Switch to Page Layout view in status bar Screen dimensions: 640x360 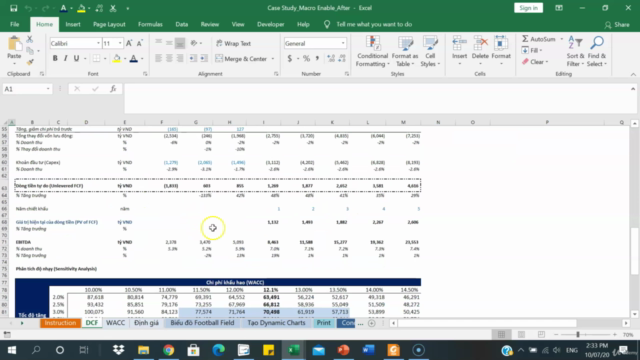point(521,335)
